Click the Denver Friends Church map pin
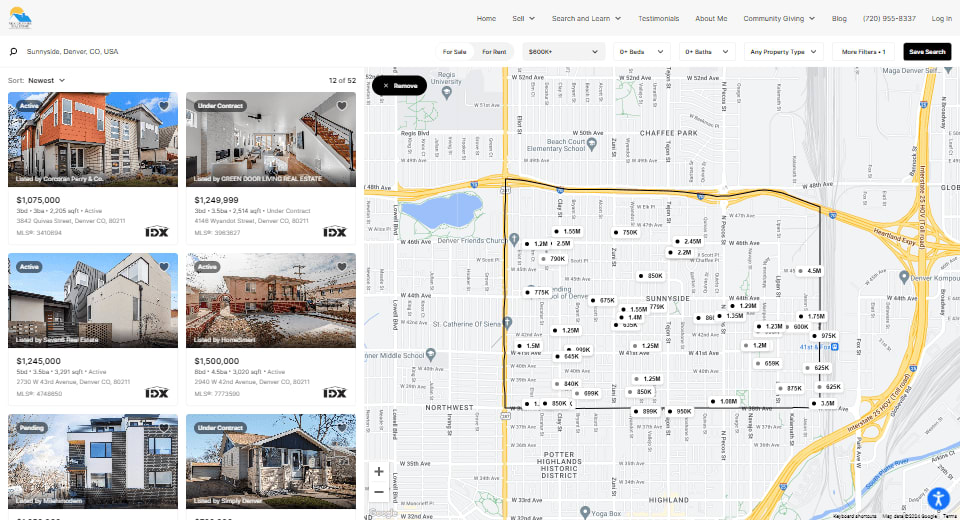The image size is (960, 520). pos(514,239)
